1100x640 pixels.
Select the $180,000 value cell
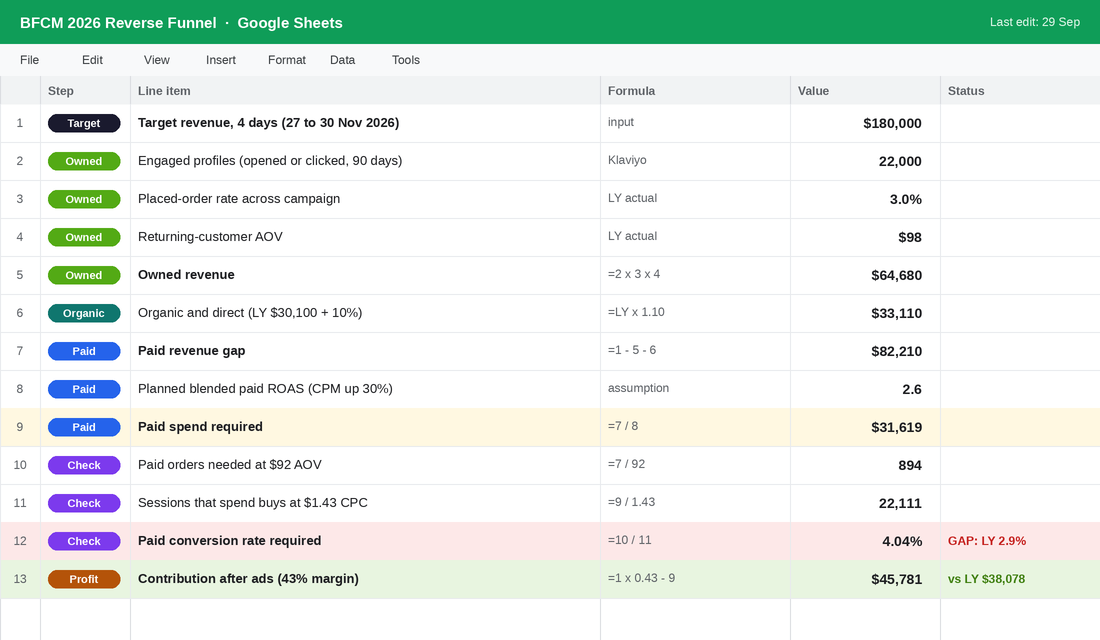pyautogui.click(x=865, y=124)
